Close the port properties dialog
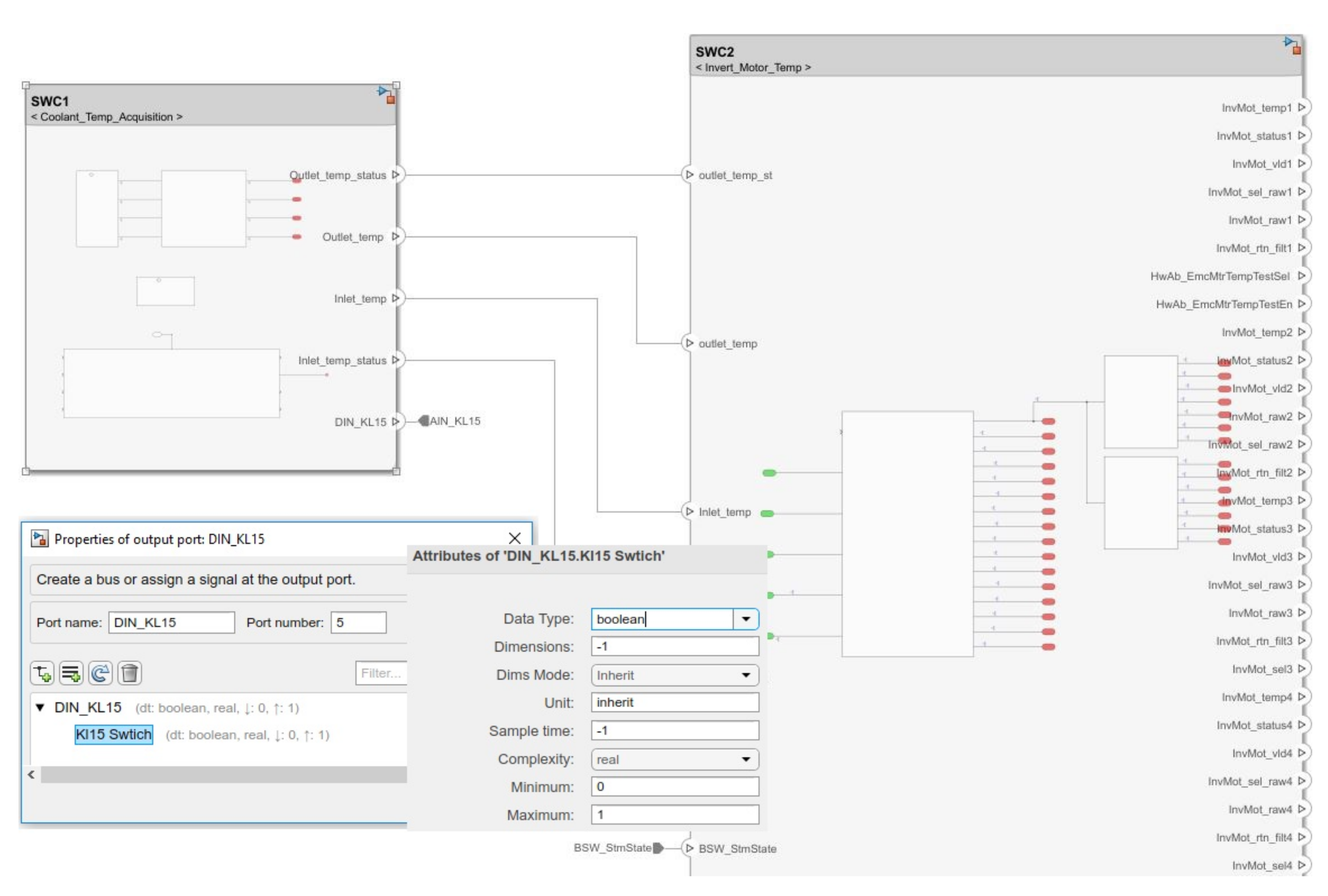The width and height of the screenshot is (1328, 896). [514, 538]
